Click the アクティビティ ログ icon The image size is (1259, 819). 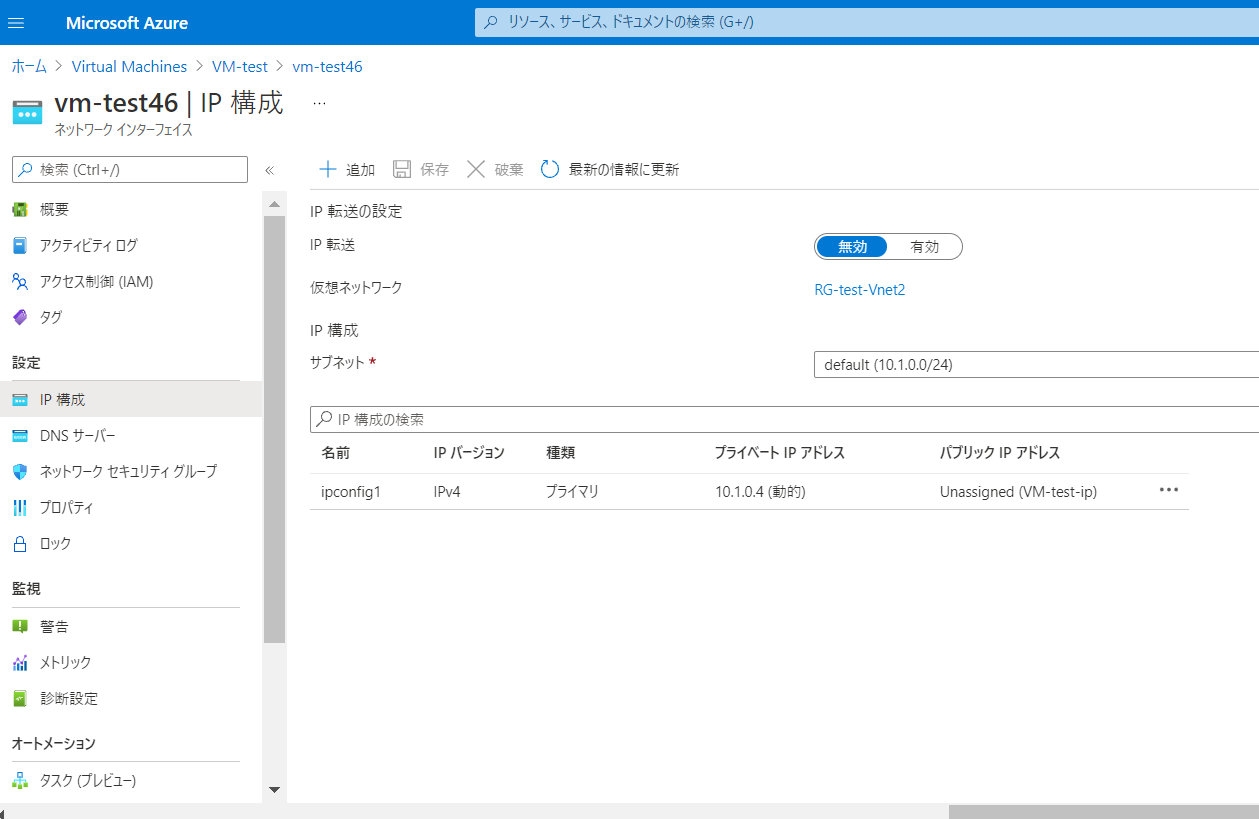click(x=20, y=246)
